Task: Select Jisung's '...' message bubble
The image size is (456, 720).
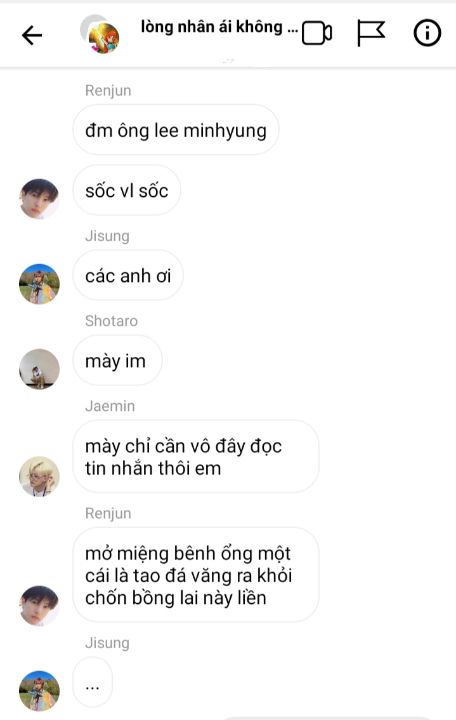Action: [x=93, y=682]
